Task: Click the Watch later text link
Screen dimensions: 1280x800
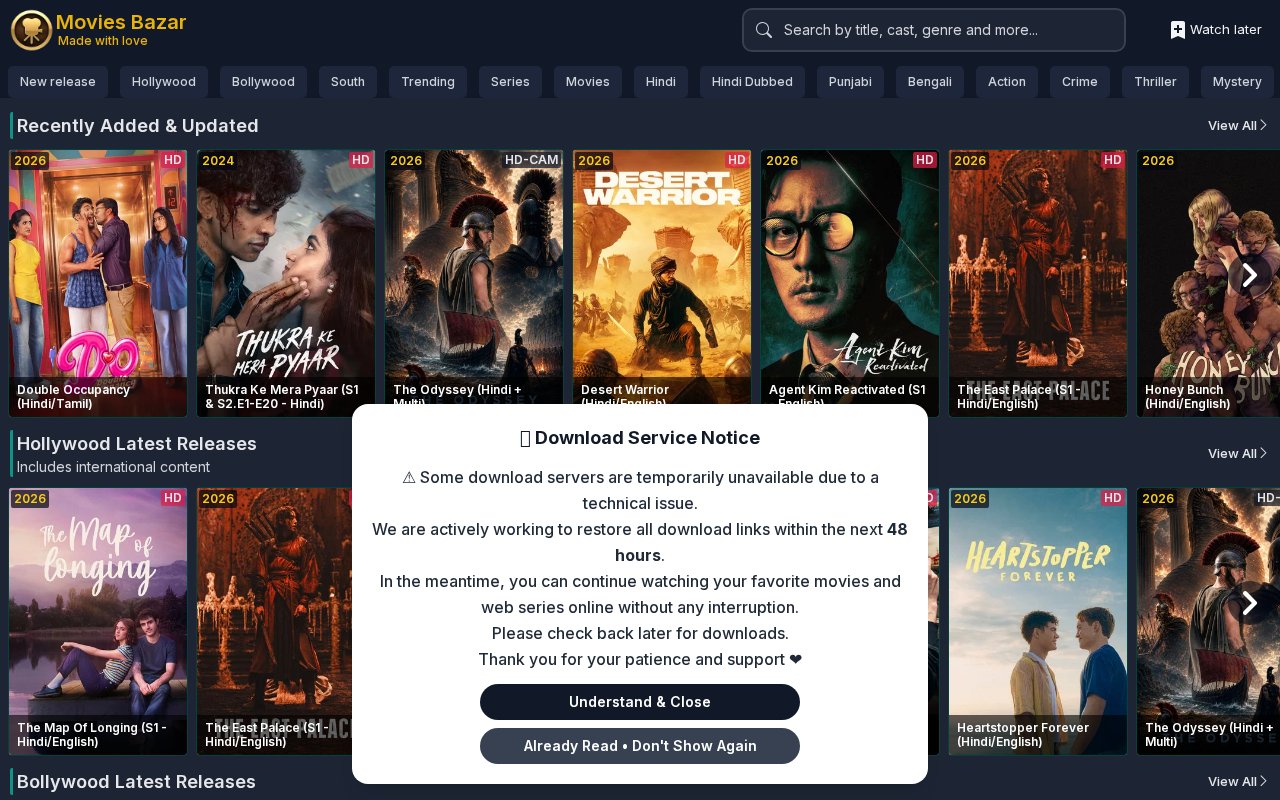Action: [1226, 30]
